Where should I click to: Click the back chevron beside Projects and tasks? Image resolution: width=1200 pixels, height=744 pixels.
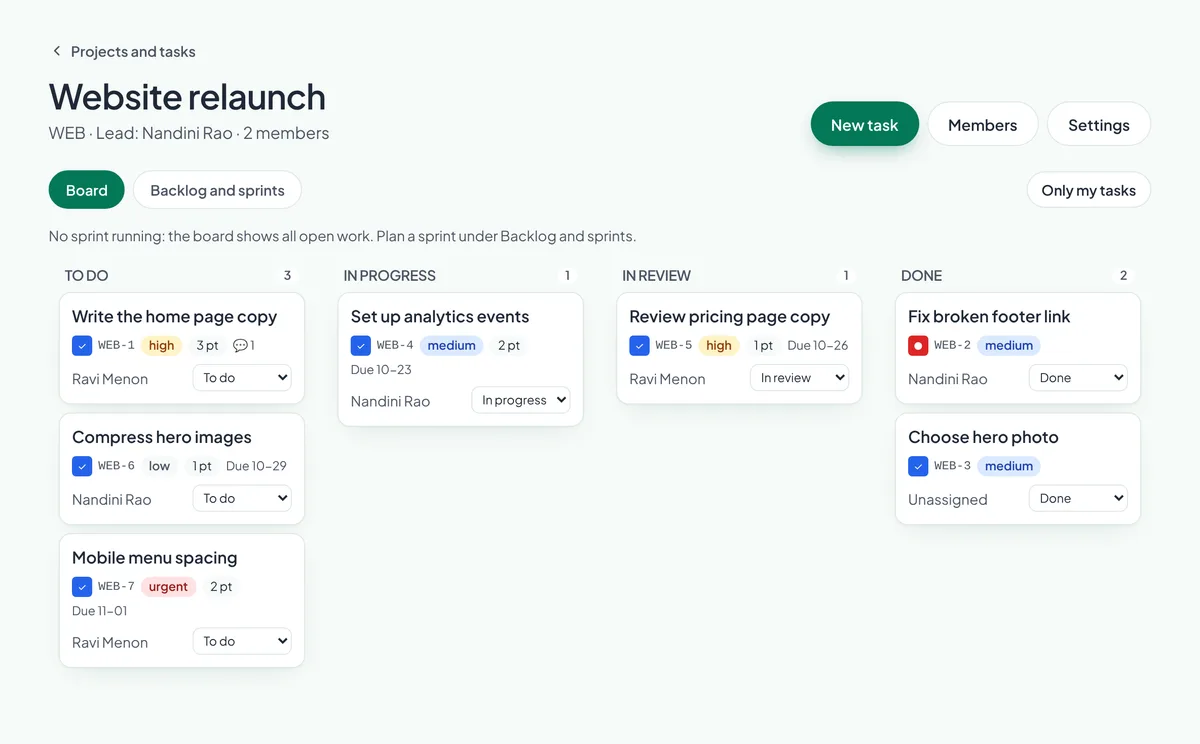click(56, 51)
